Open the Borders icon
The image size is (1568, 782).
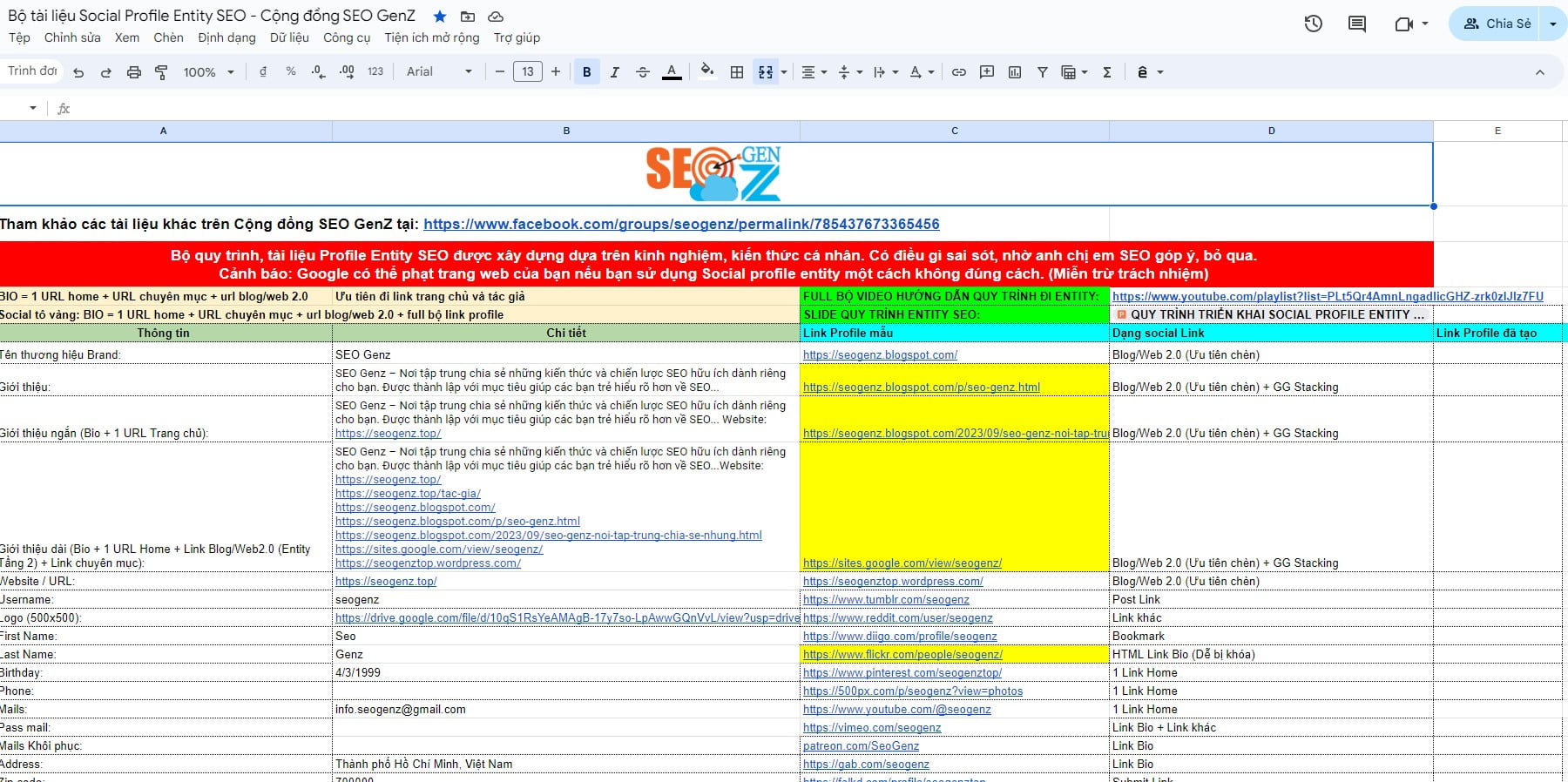(x=737, y=72)
